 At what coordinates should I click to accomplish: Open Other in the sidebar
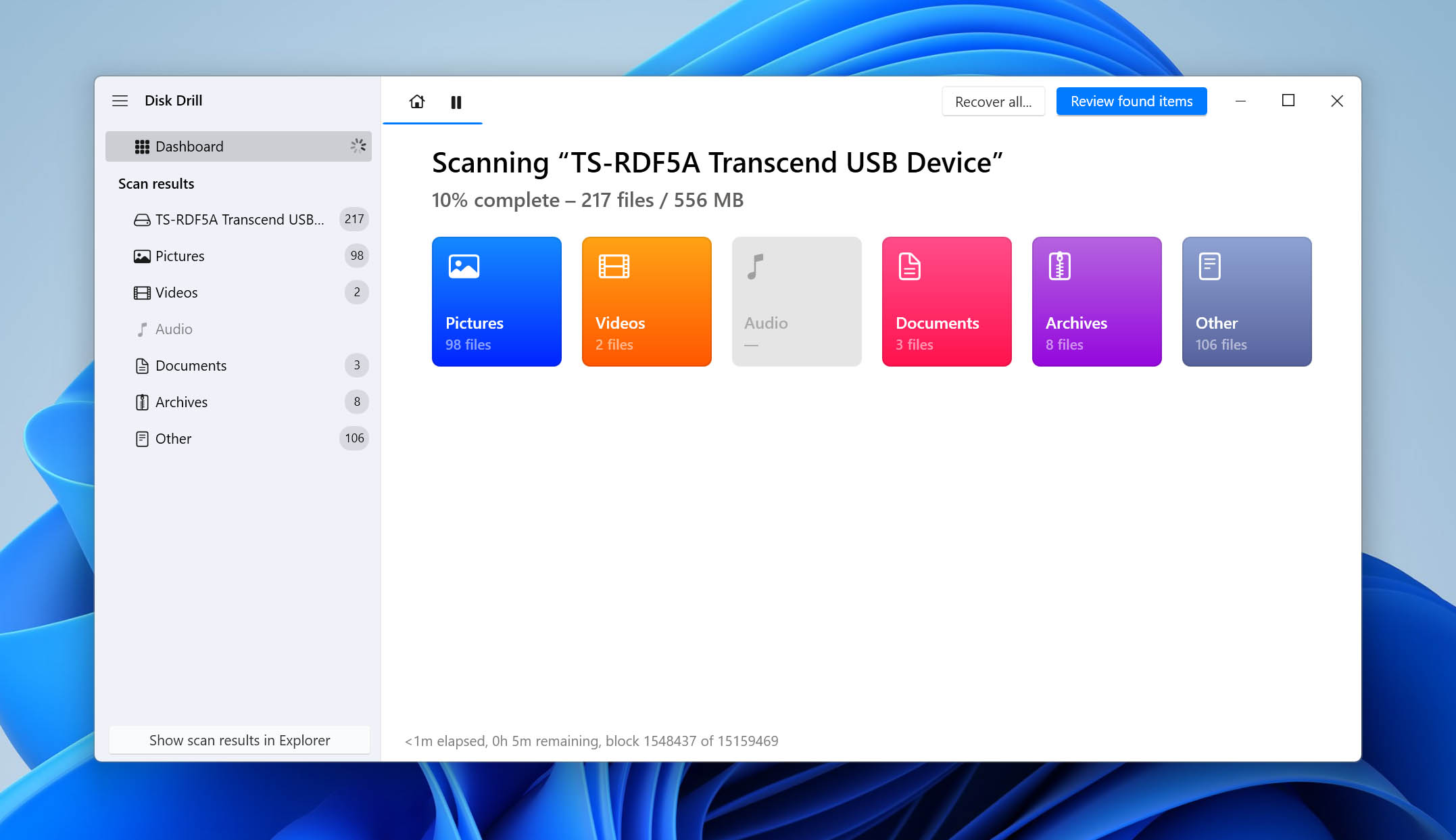239,438
